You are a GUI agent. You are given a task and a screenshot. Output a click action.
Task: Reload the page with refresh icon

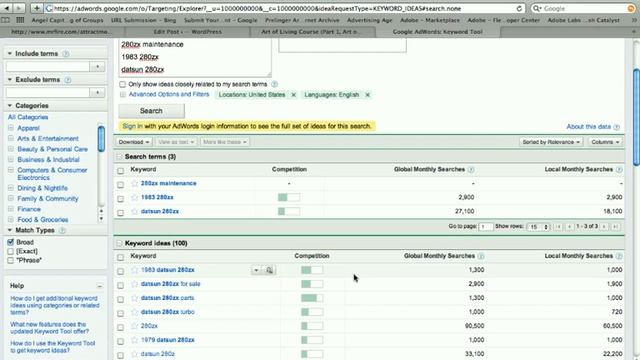tap(519, 8)
